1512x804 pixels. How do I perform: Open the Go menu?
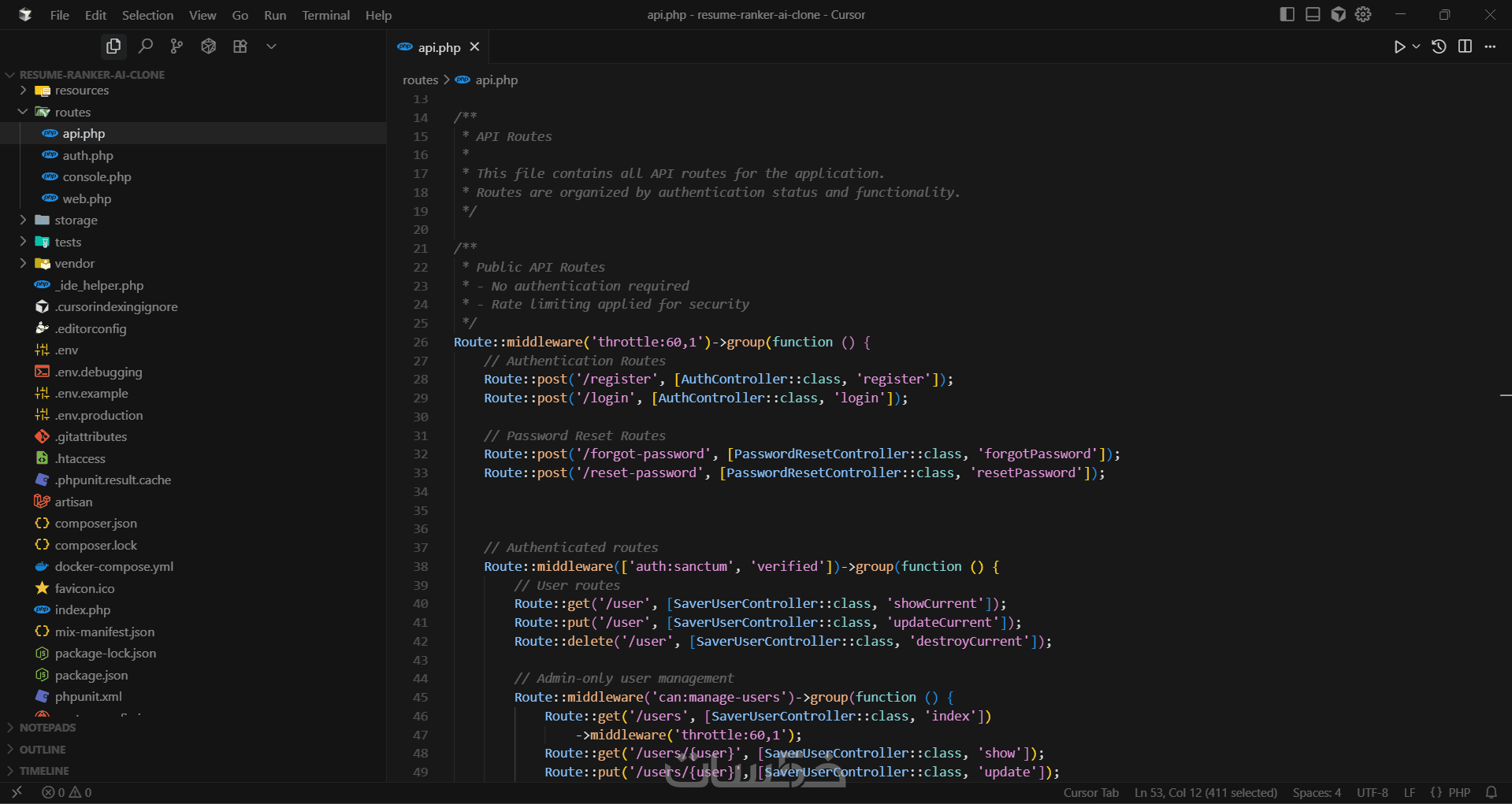click(240, 15)
